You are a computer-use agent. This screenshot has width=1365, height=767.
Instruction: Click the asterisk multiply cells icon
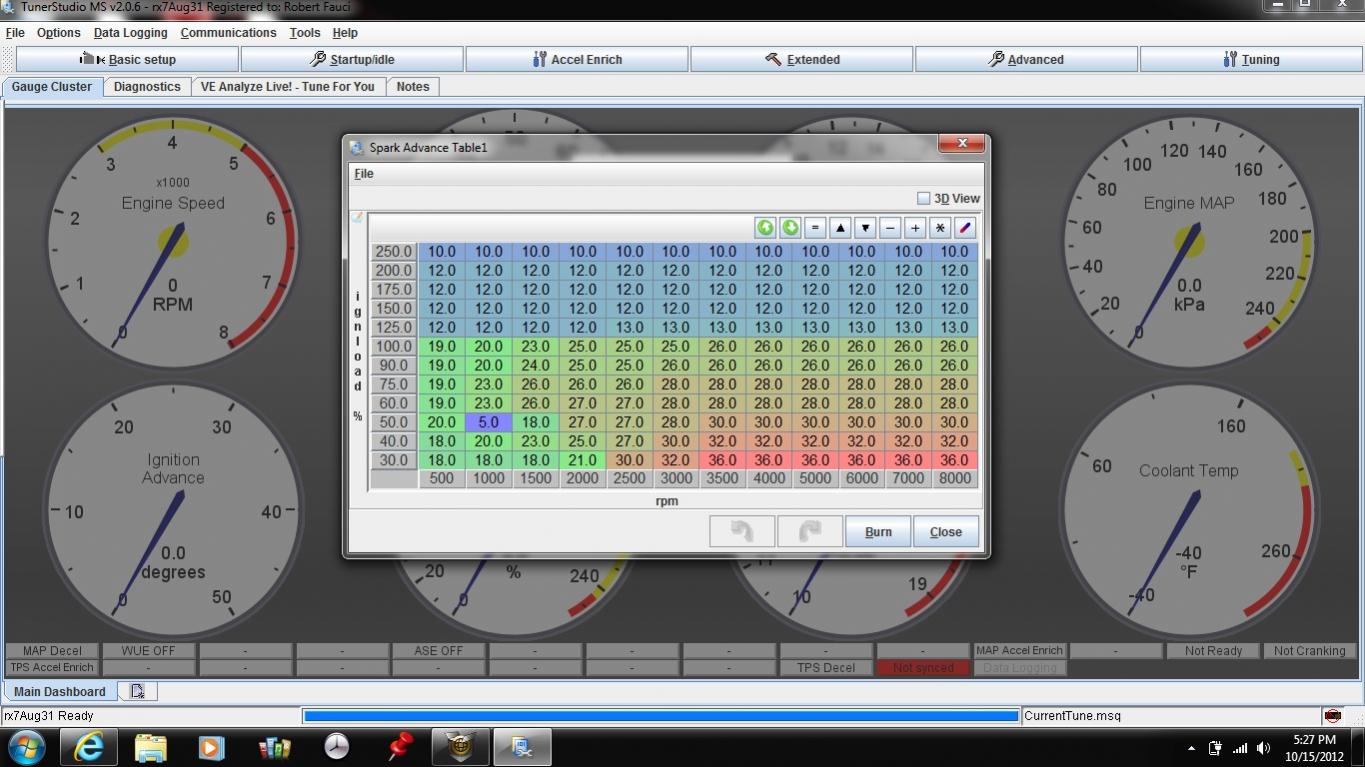[940, 228]
